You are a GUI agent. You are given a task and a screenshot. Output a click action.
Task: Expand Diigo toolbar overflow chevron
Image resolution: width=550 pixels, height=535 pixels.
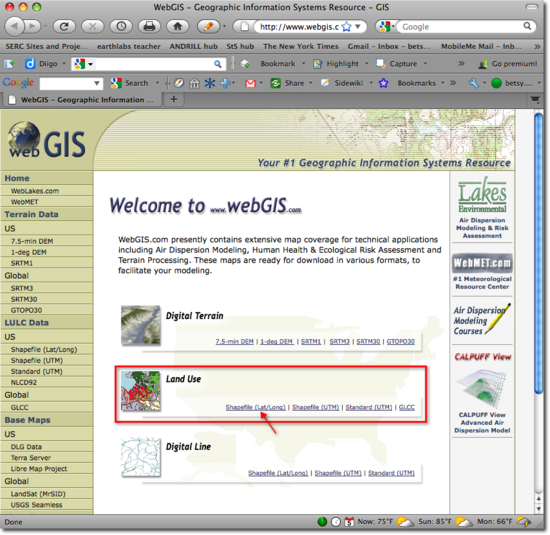click(461, 63)
